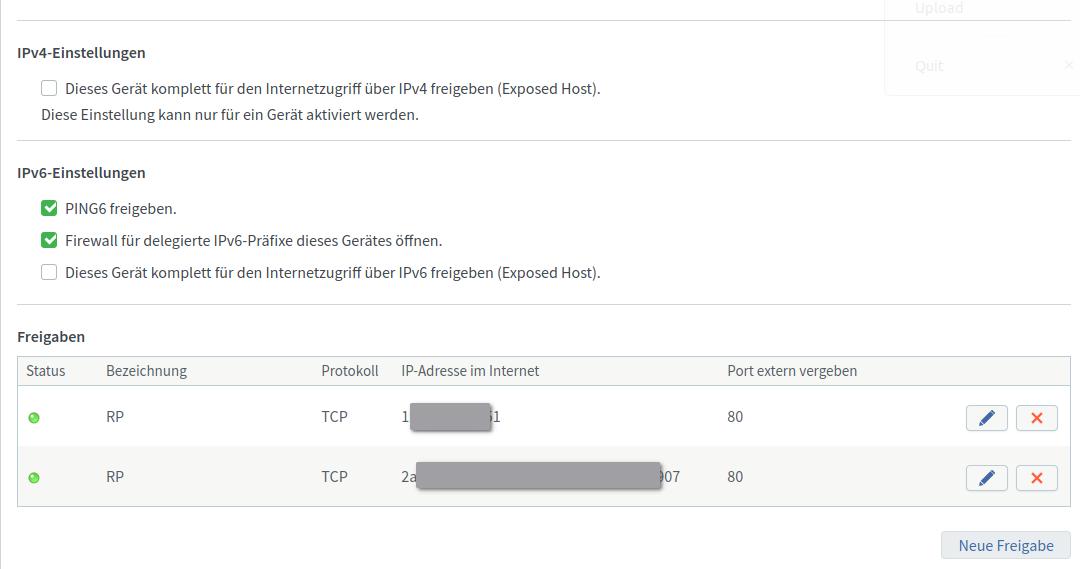This screenshot has width=1080, height=569.
Task: Click the 'Protokoll' column header
Action: [349, 371]
